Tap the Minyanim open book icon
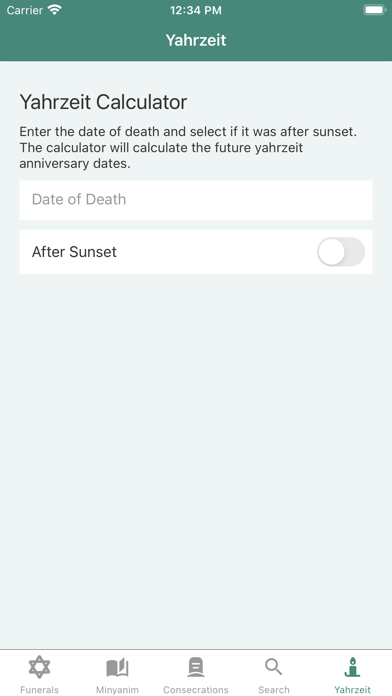The image size is (392, 696). [117, 668]
